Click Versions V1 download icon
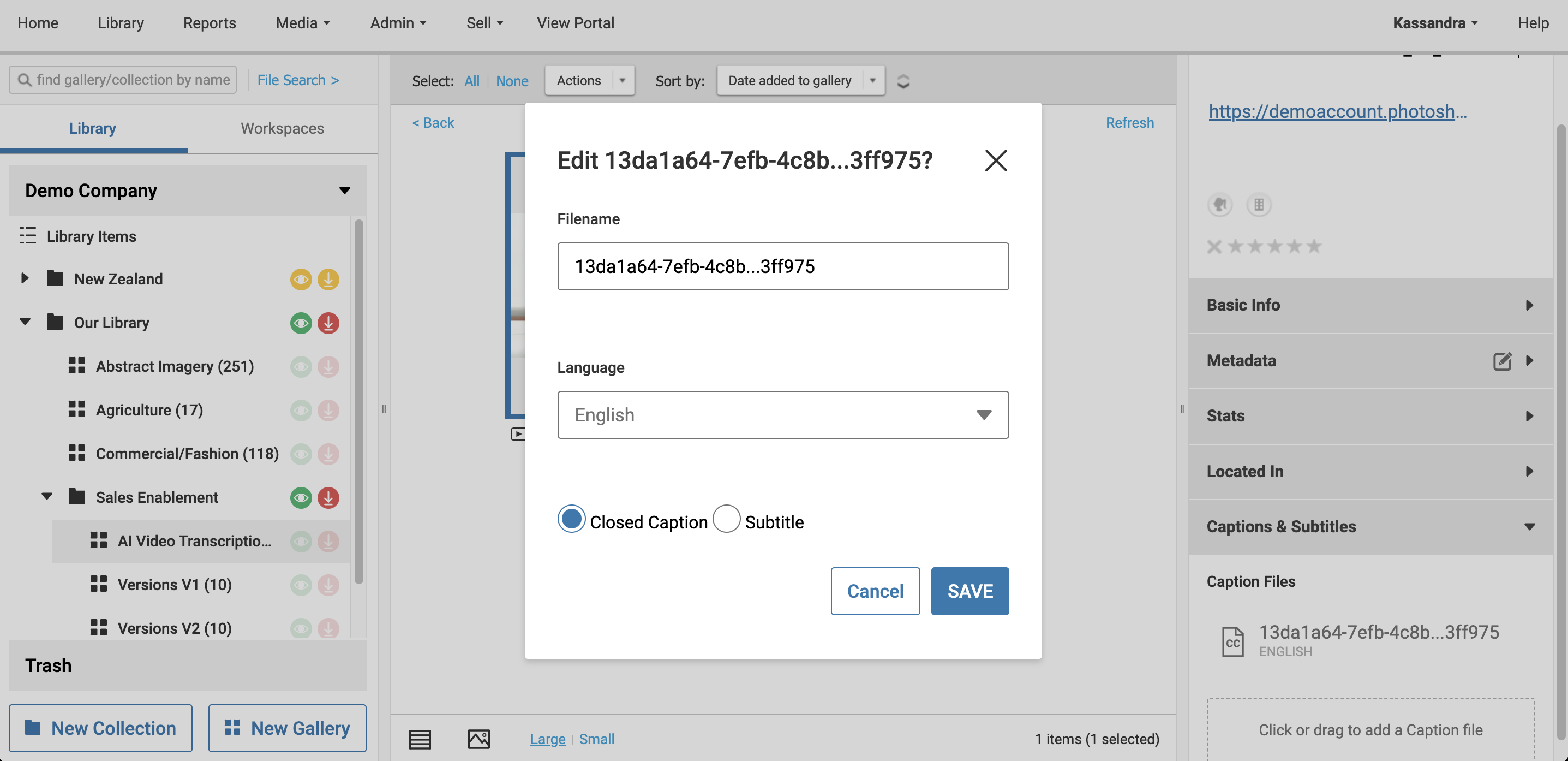The image size is (1568, 761). 328,585
